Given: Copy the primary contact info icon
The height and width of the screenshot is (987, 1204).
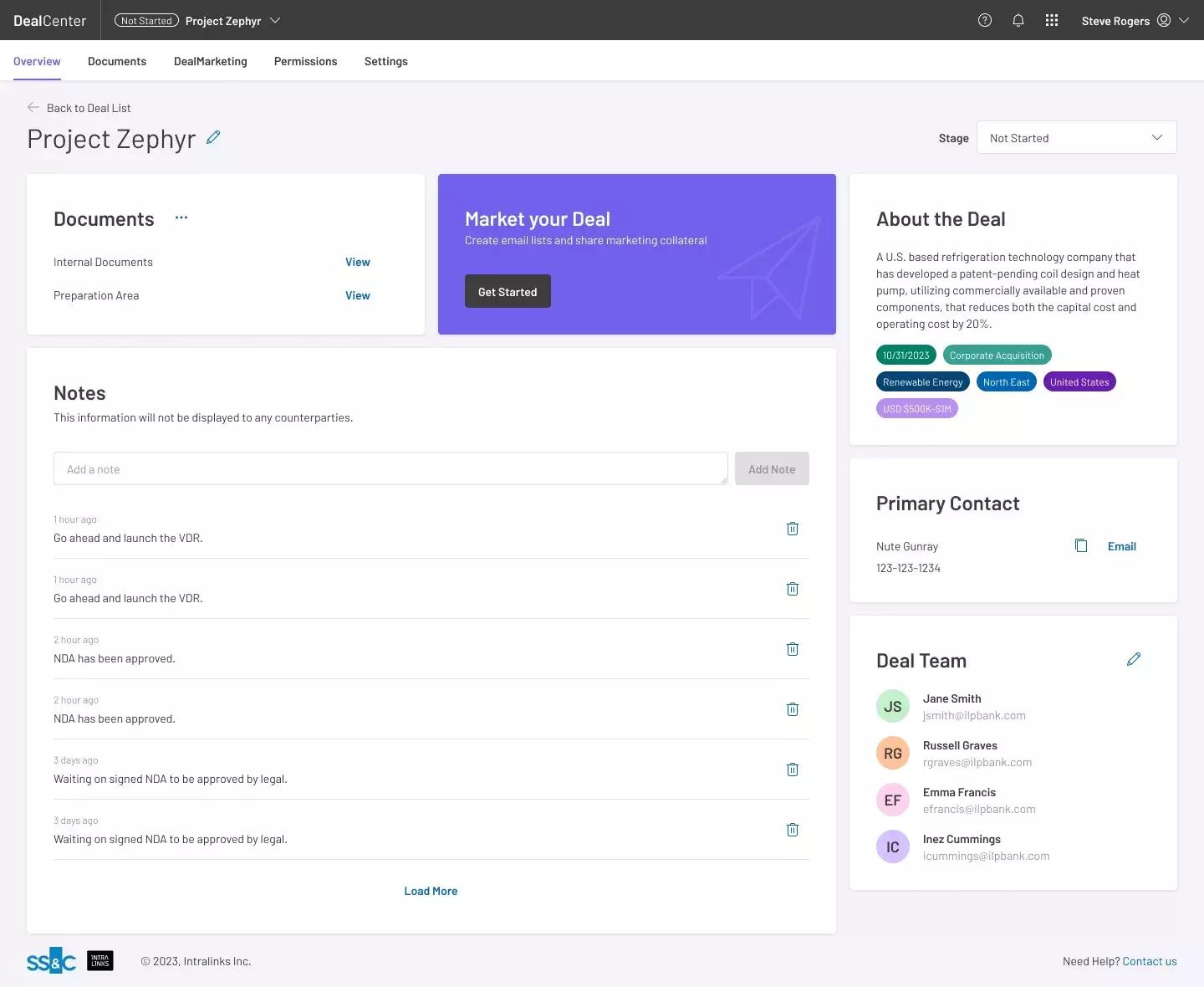Looking at the screenshot, I should (1081, 545).
